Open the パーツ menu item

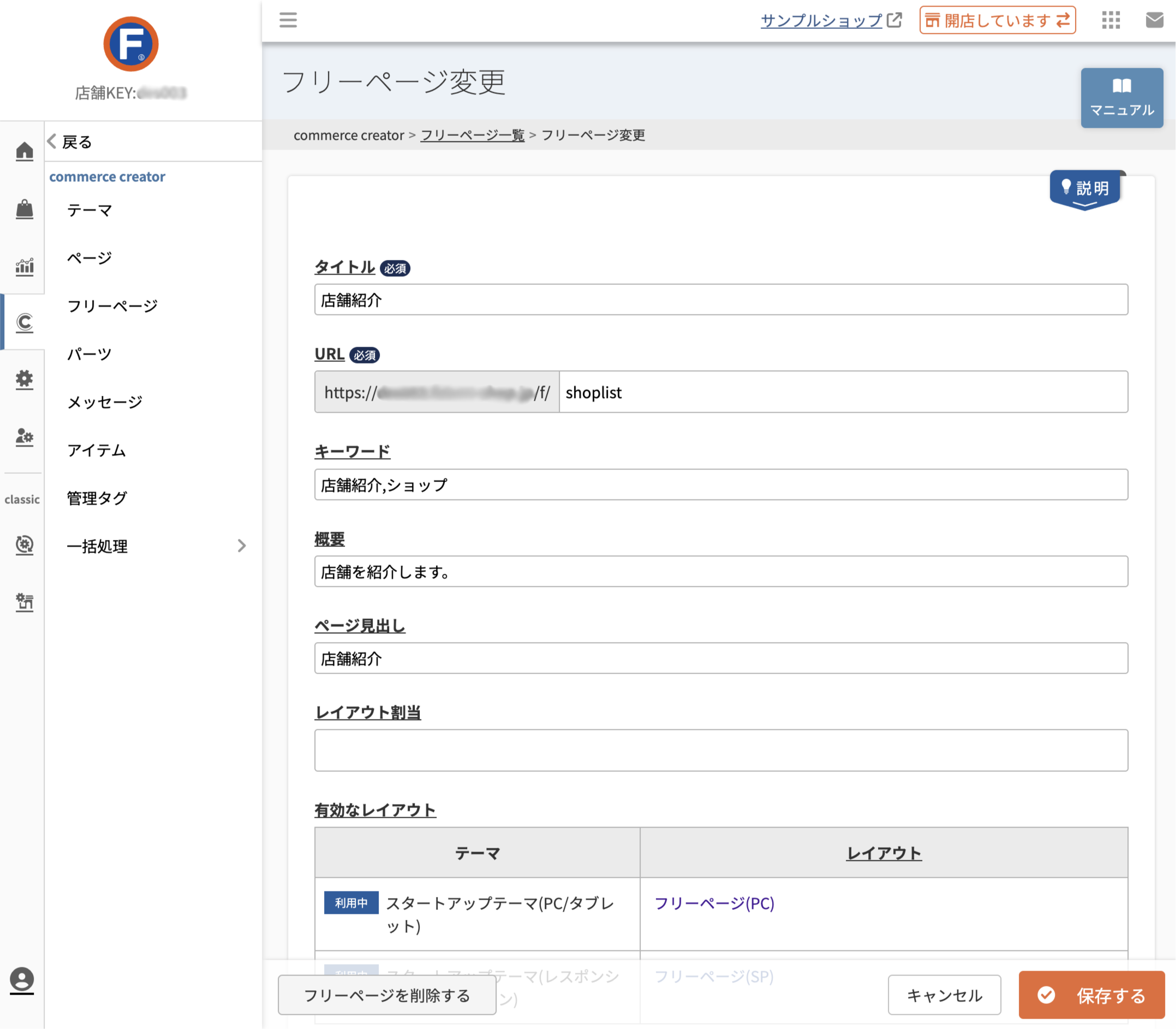point(89,354)
